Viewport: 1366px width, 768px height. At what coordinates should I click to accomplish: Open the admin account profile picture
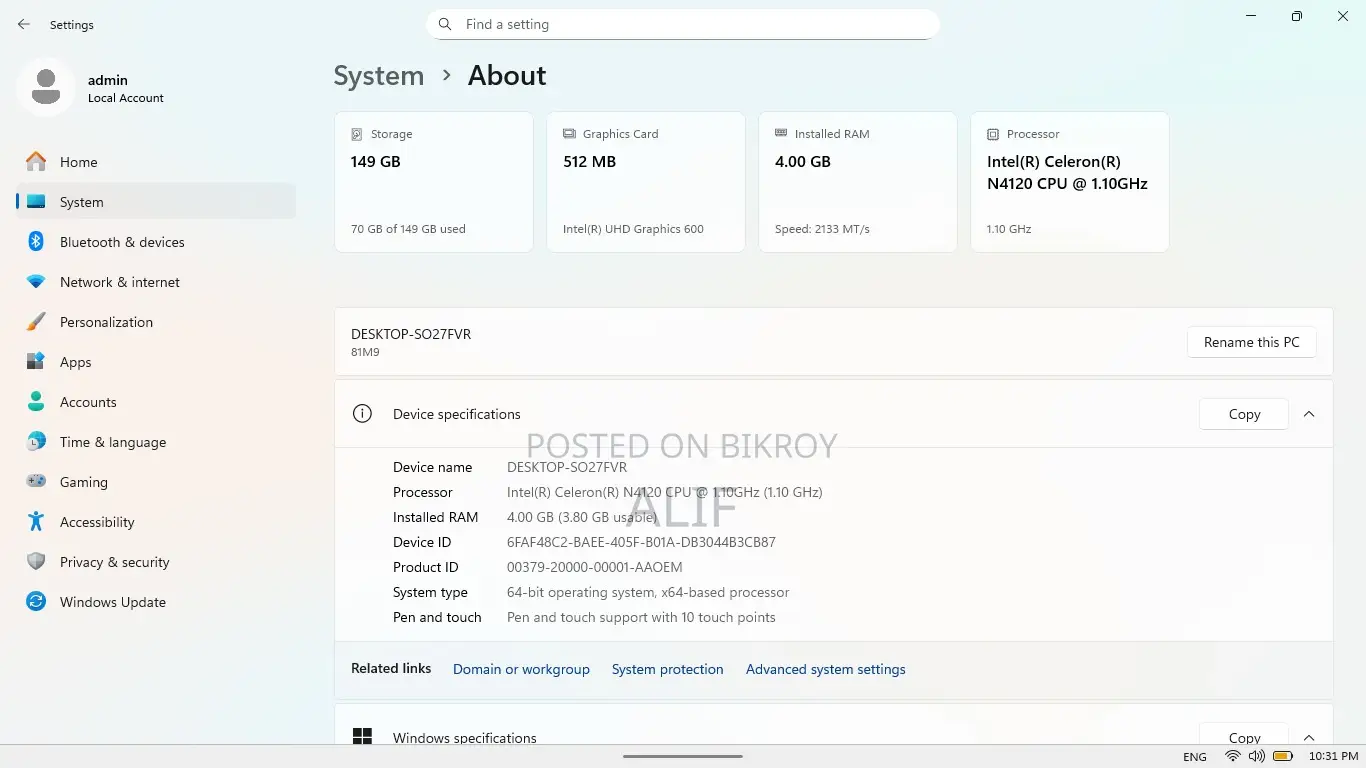(45, 87)
